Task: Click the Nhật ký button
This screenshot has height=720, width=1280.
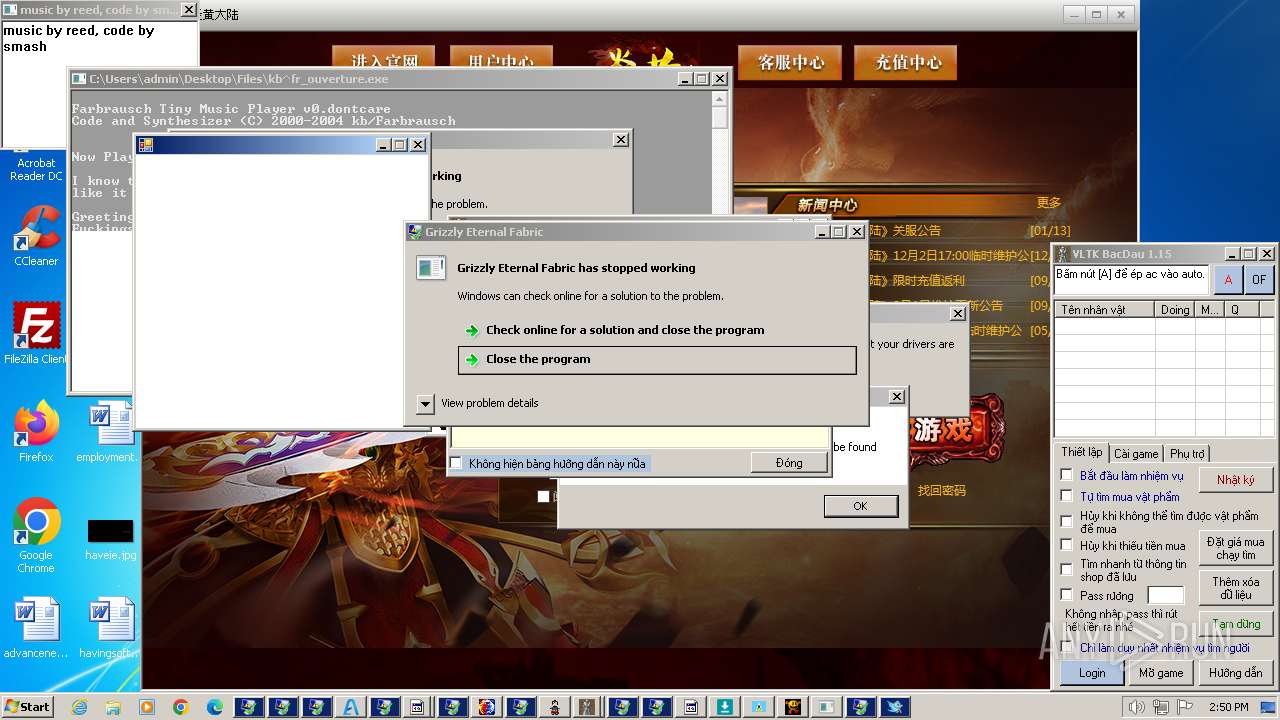Action: click(x=1236, y=480)
